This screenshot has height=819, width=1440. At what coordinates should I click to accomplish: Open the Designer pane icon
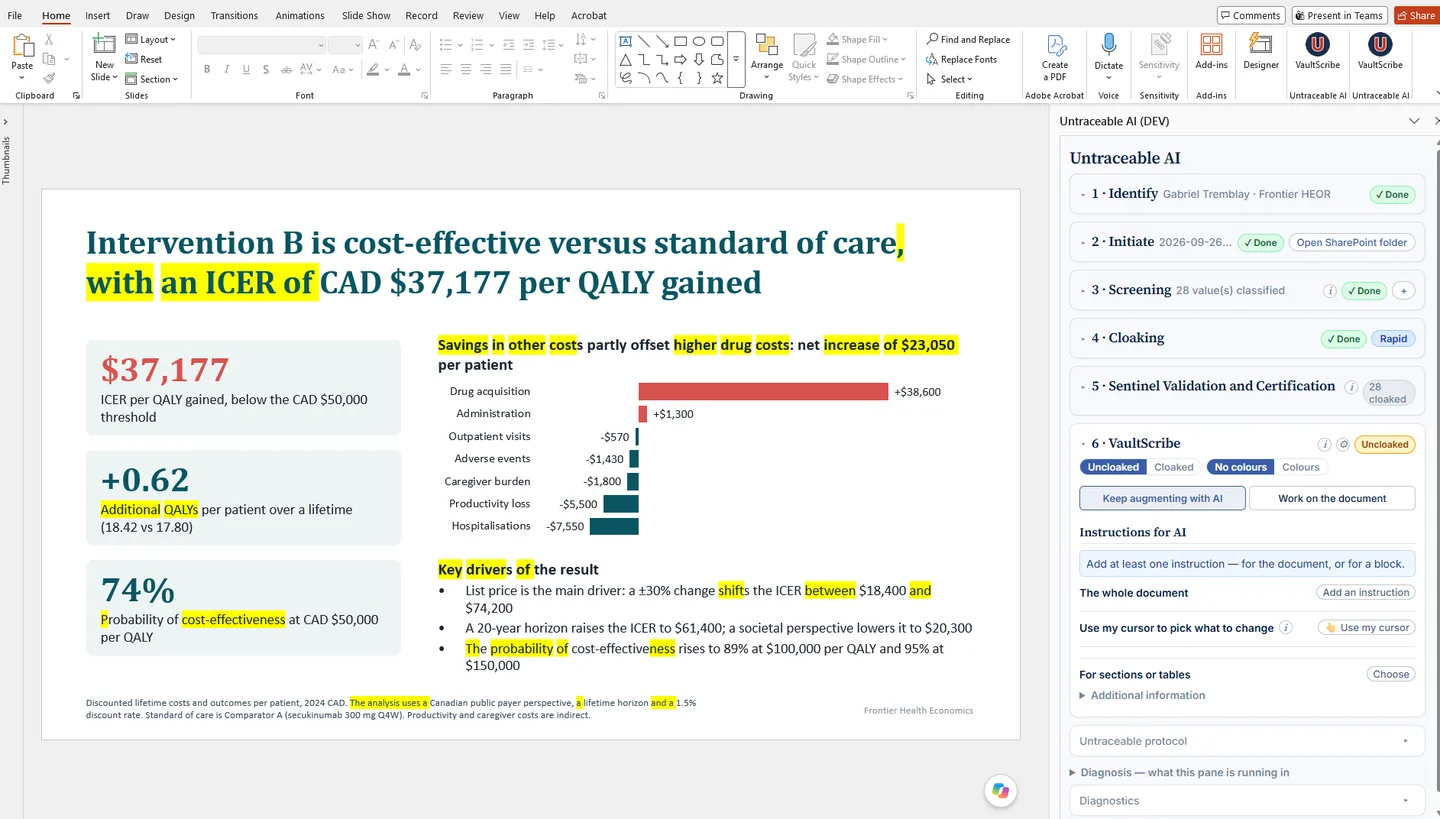pyautogui.click(x=1261, y=45)
